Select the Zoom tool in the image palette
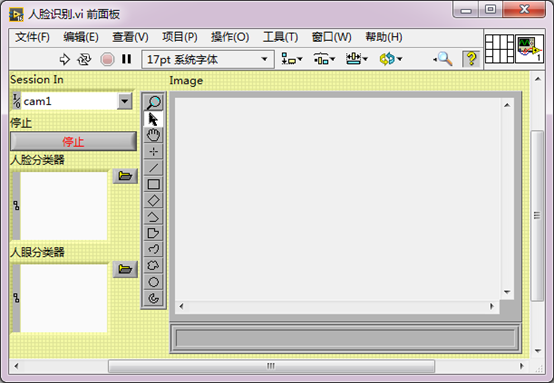Viewport: 554px width, 383px height. 153,103
